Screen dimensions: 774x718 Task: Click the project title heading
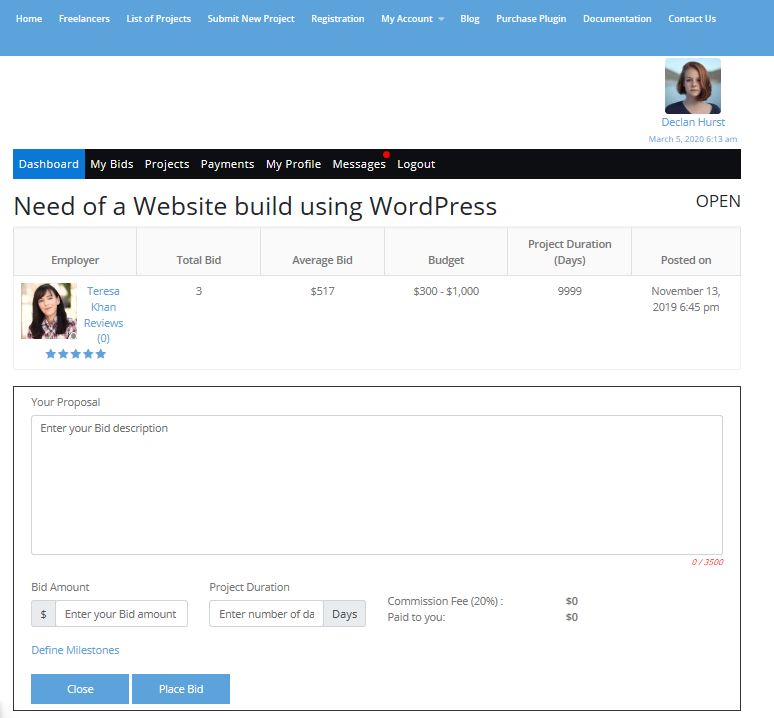pyautogui.click(x=255, y=206)
